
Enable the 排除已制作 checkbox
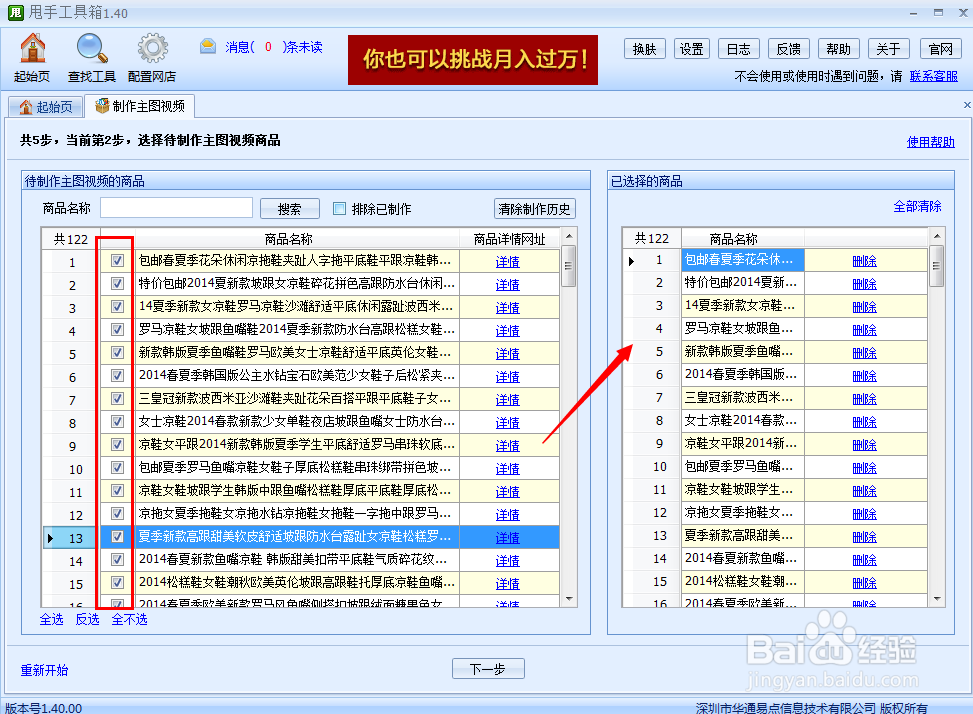pyautogui.click(x=337, y=208)
